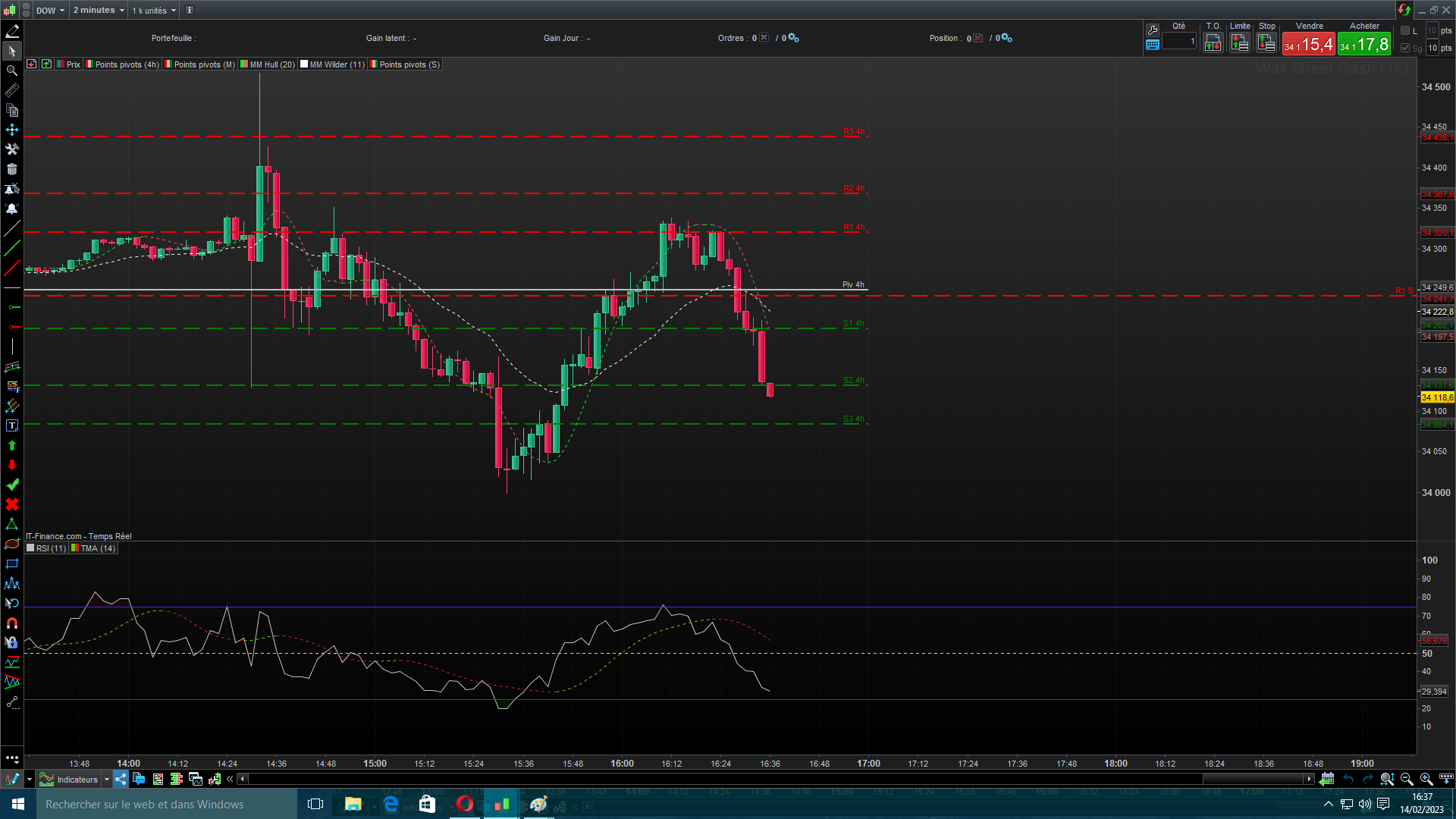Toggle the info button beside units dropdown
Image resolution: width=1456 pixels, height=819 pixels.
tap(190, 10)
